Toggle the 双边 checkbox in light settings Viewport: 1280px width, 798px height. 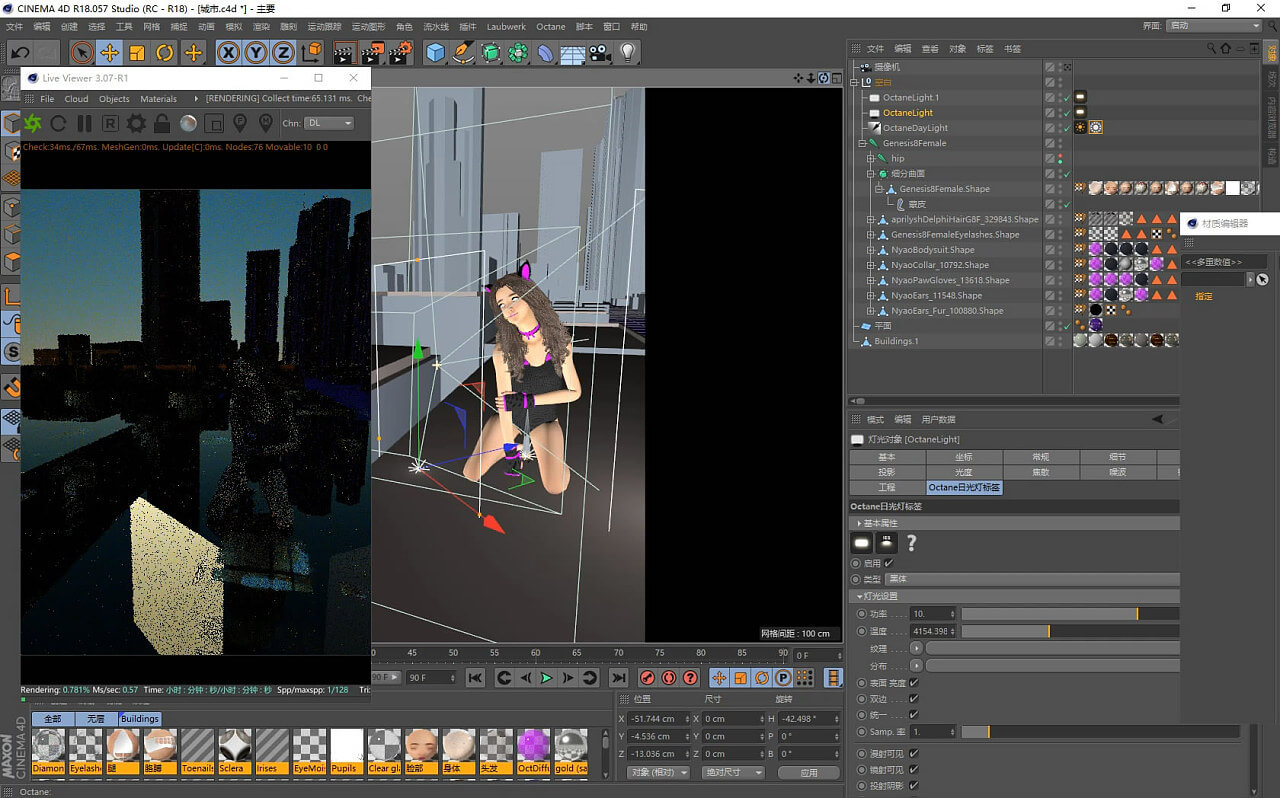coord(913,699)
